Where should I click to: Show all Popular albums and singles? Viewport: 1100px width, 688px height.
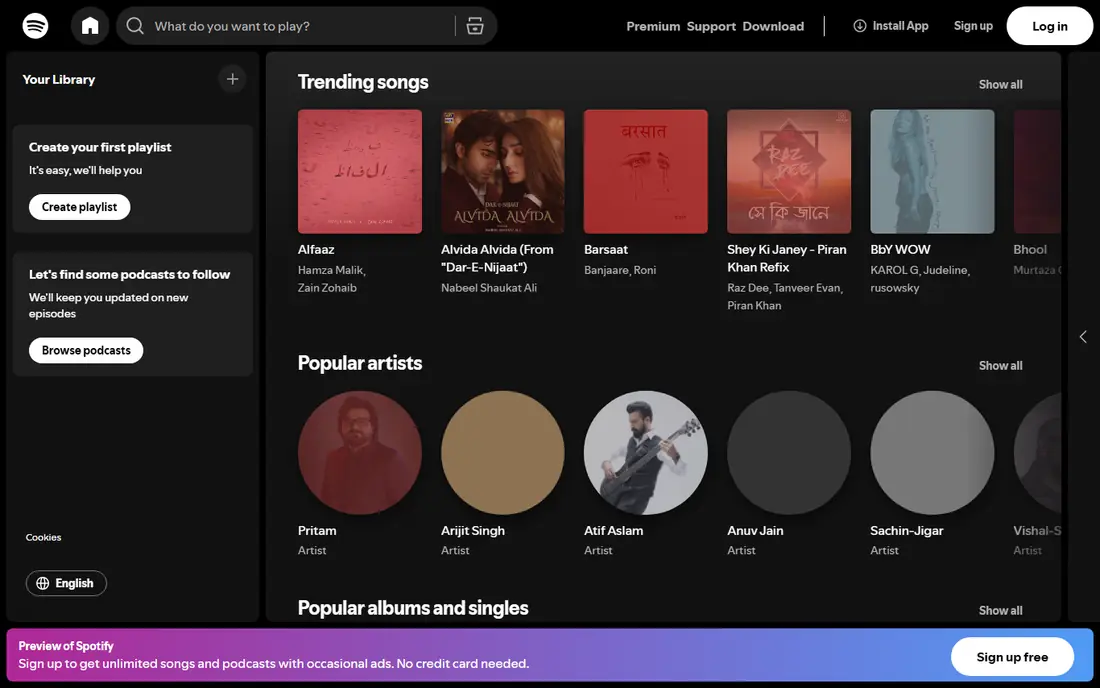point(1000,610)
